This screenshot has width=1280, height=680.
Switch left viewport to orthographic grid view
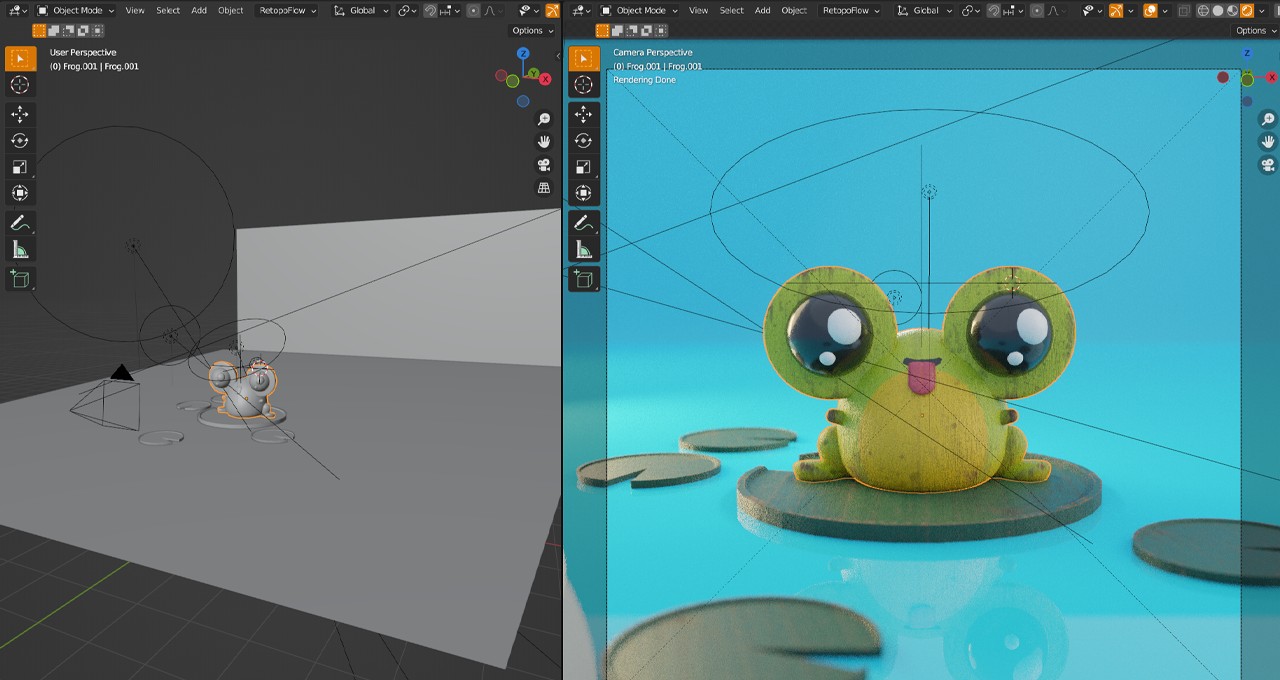[544, 188]
